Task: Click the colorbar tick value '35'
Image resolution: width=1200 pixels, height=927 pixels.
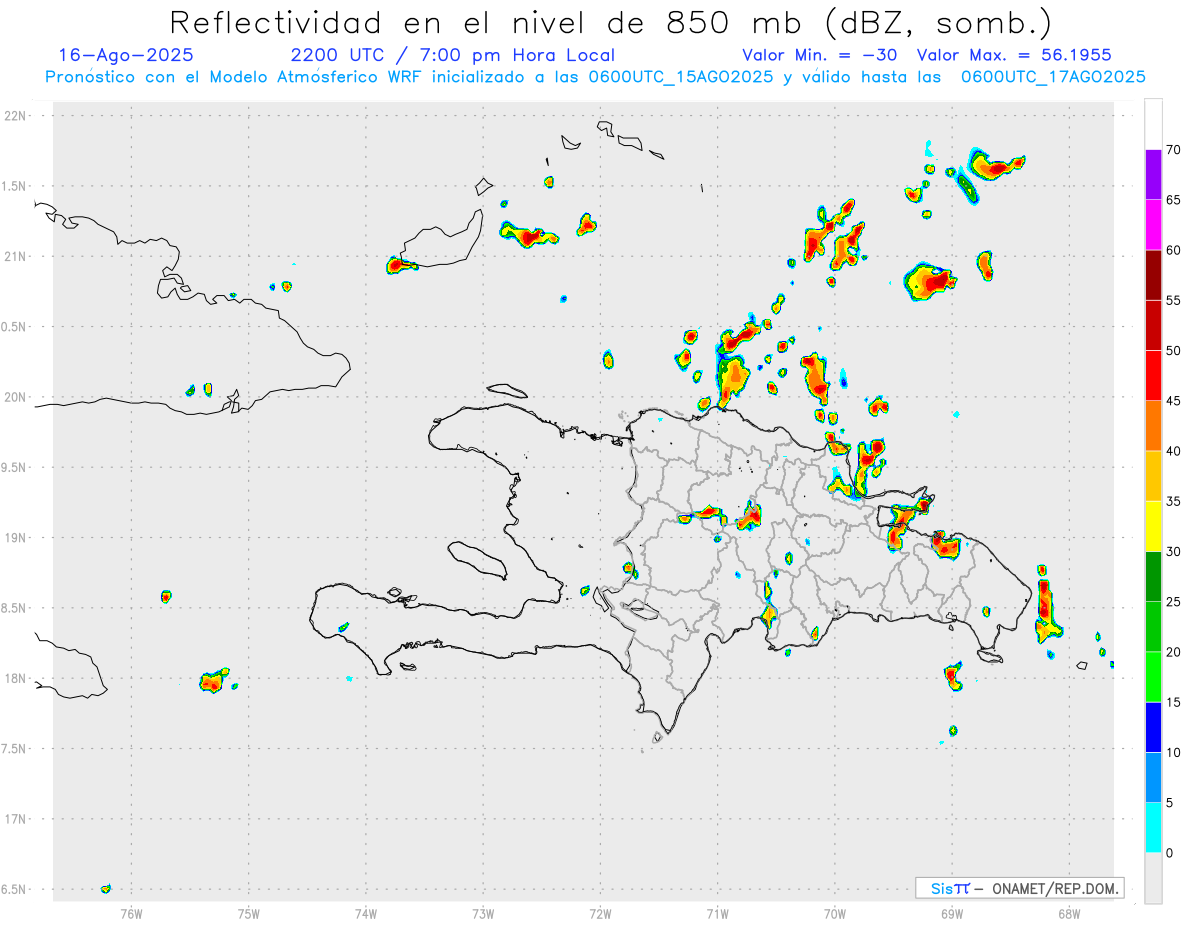Action: [x=1173, y=501]
